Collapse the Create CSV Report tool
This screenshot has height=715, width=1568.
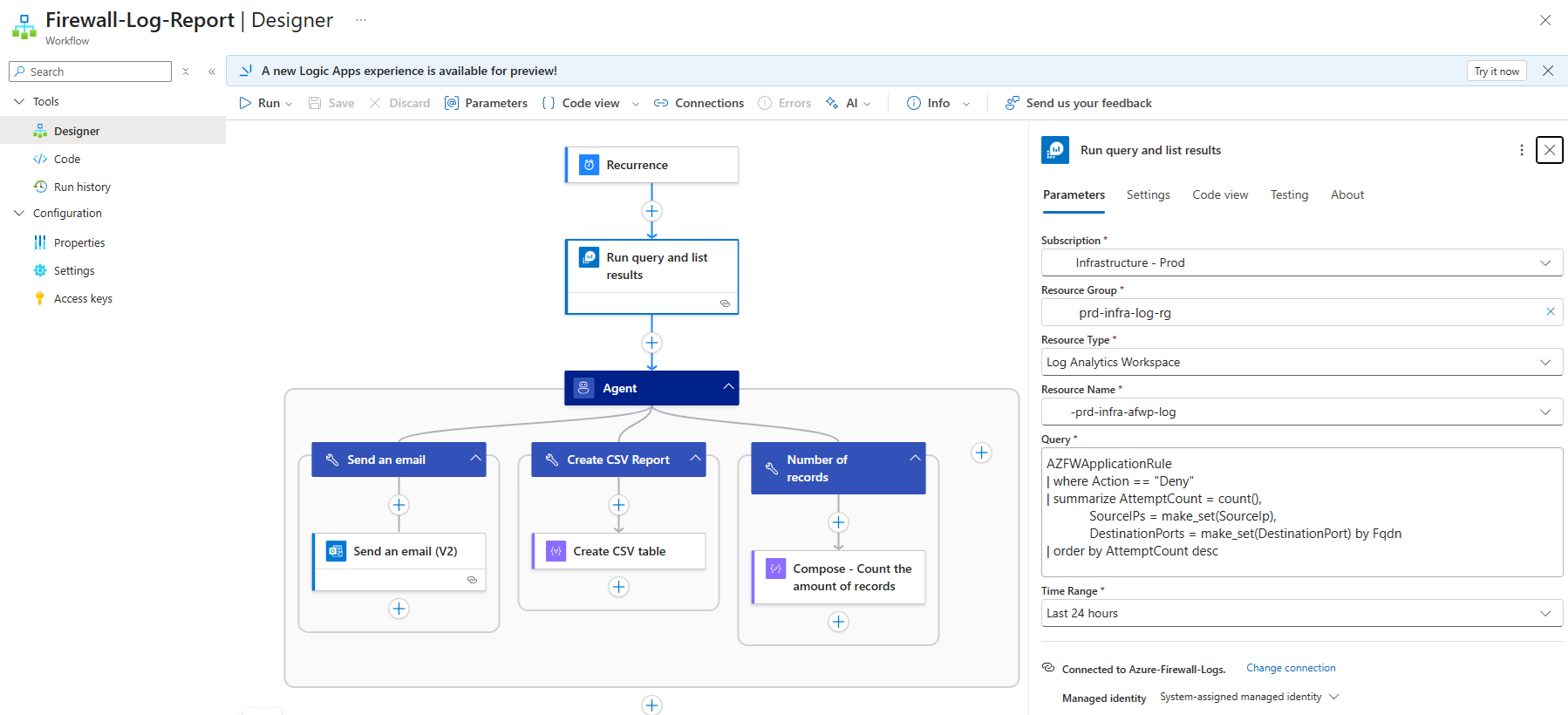click(x=695, y=459)
